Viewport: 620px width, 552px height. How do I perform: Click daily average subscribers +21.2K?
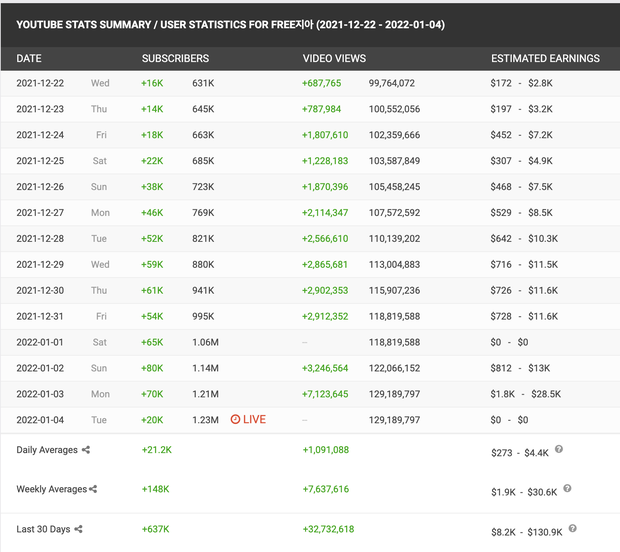(157, 450)
